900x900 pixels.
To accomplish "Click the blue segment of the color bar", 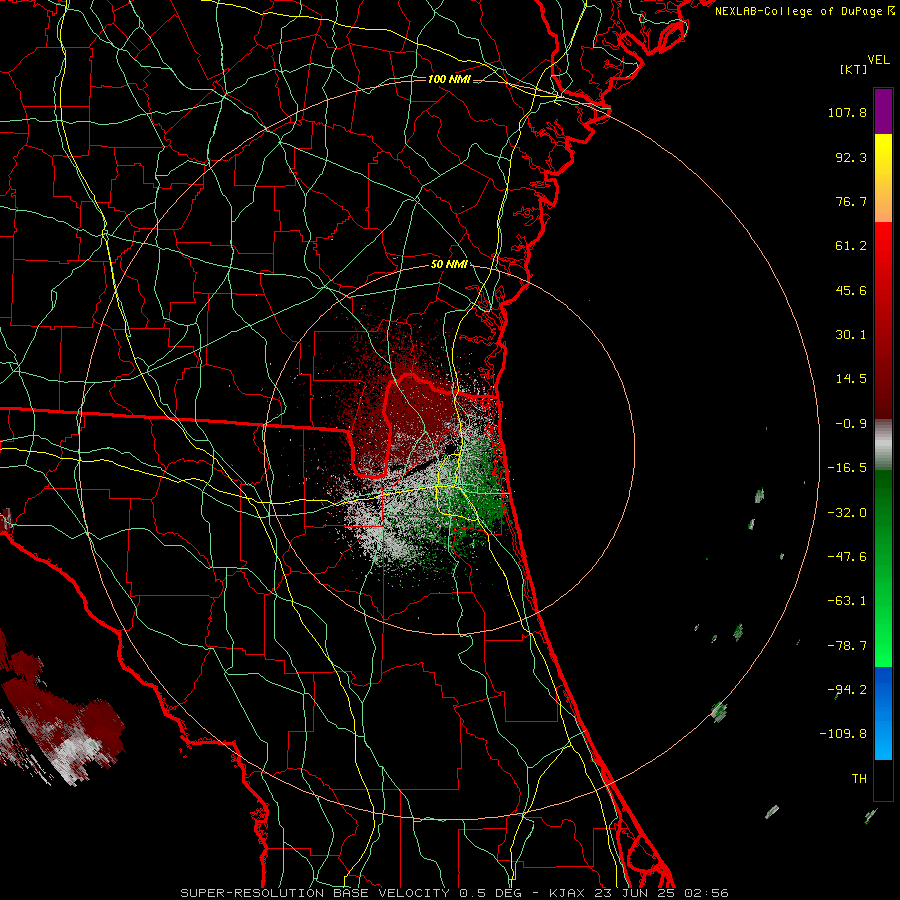I will point(883,713).
